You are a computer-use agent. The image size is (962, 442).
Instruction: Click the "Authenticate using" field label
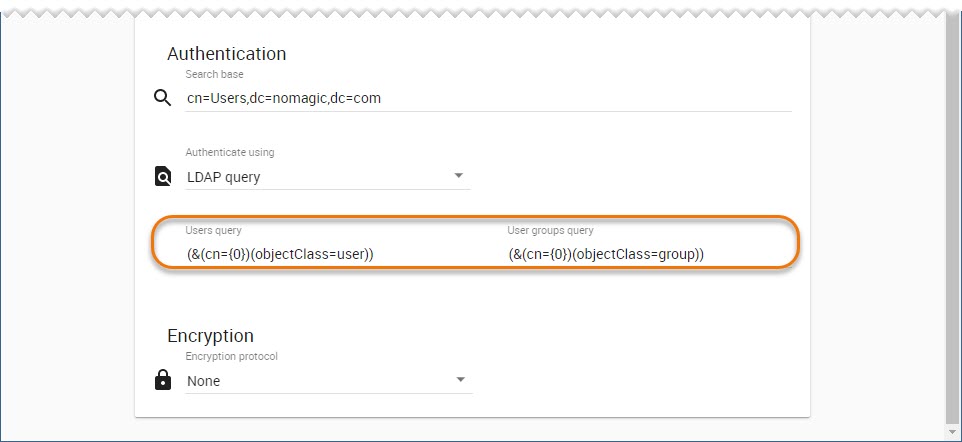click(x=229, y=153)
